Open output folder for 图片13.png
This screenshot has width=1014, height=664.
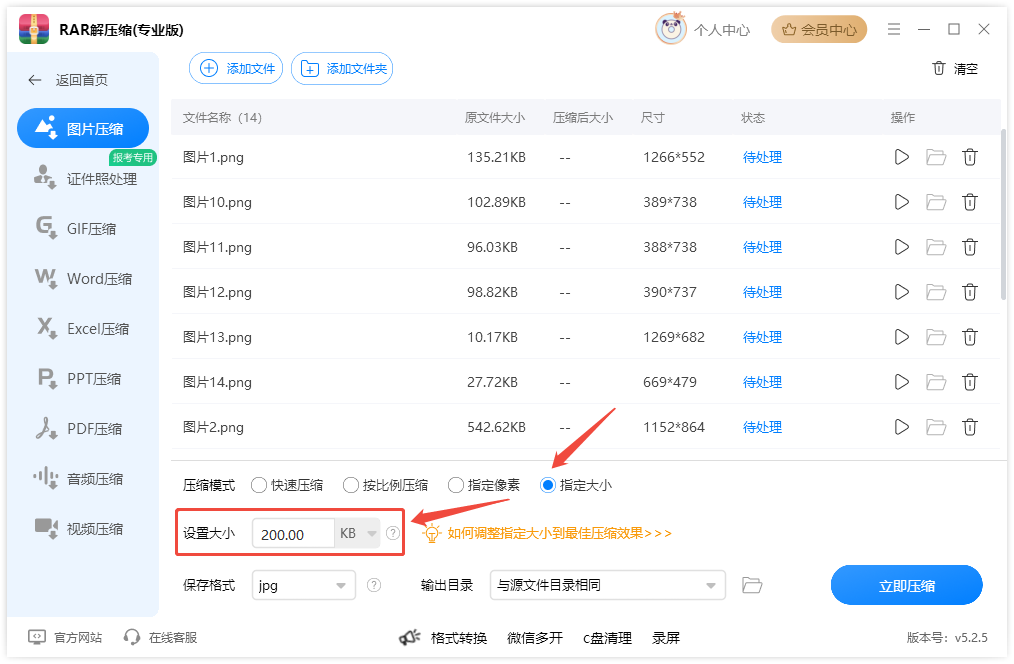point(936,337)
